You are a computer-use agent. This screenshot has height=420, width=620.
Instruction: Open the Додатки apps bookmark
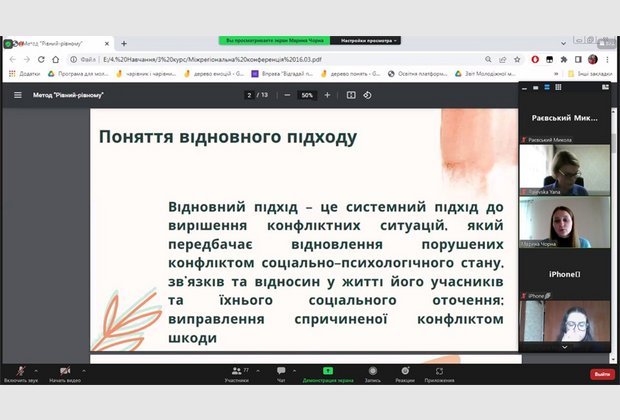[x=25, y=74]
